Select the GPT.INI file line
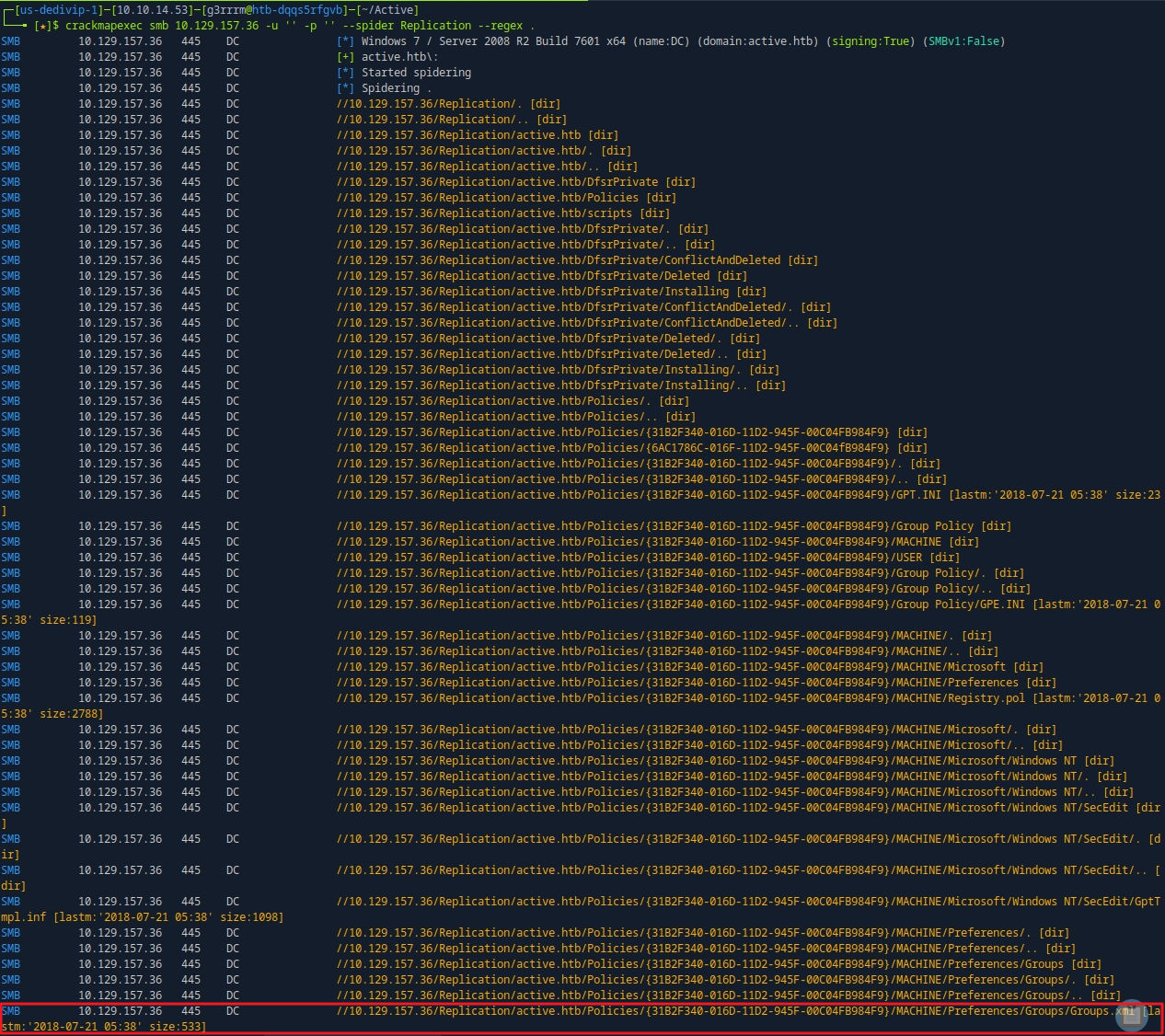 coord(749,495)
